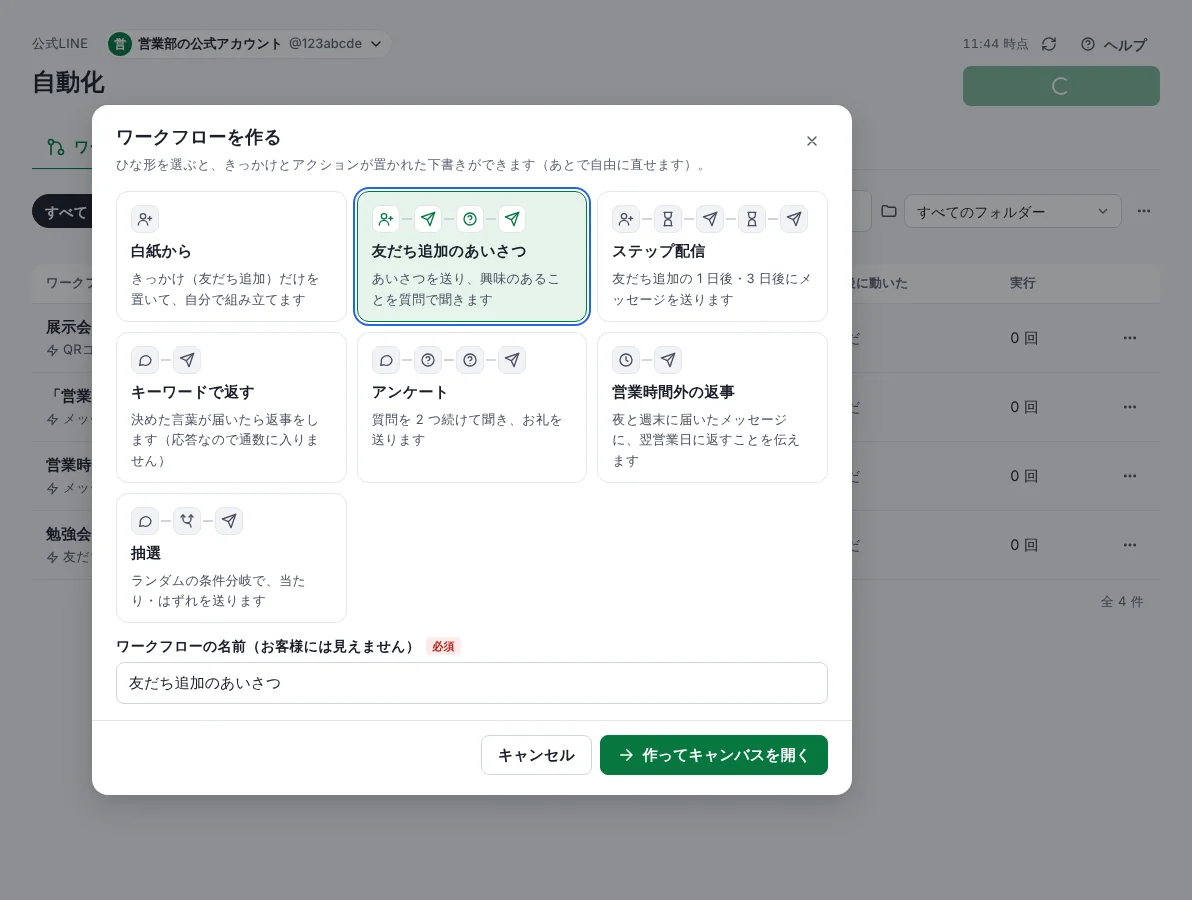Click the 全 4 件 count text

(1121, 601)
